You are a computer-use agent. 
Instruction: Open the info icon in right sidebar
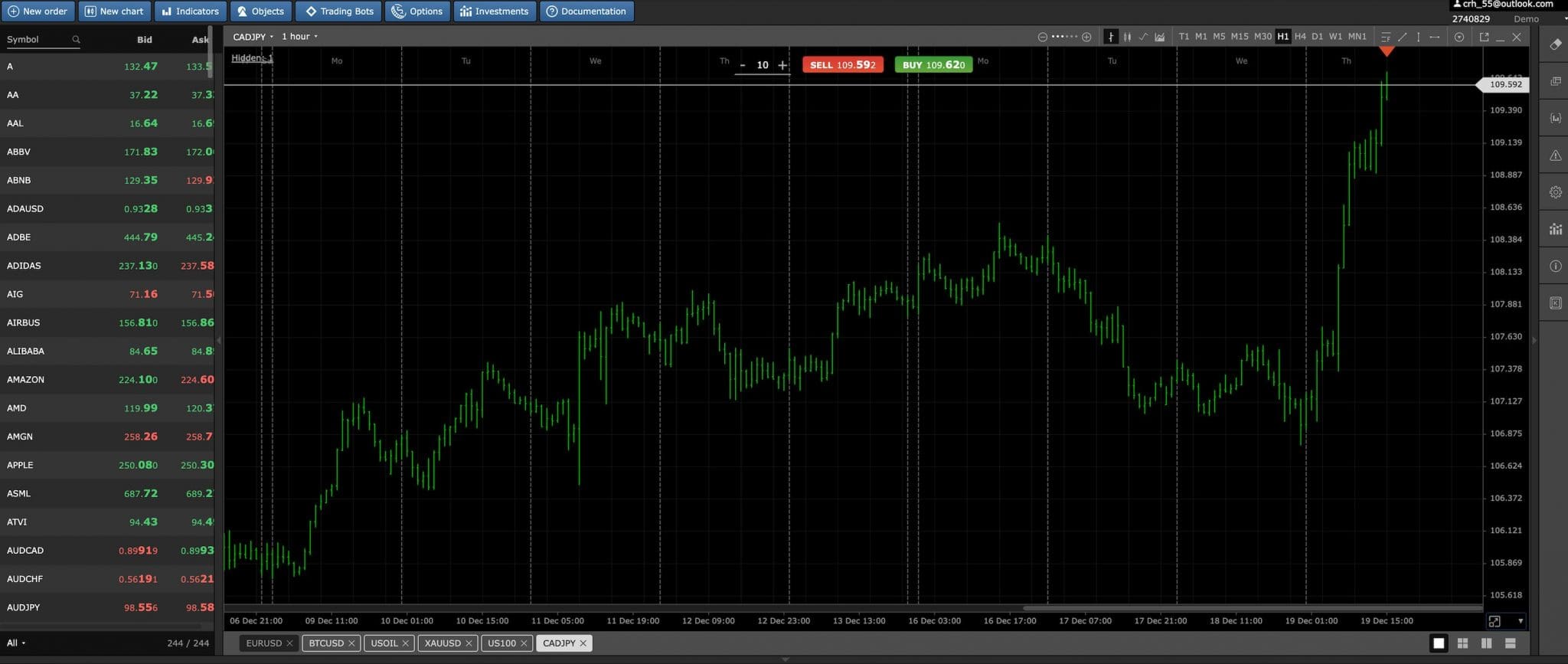coord(1555,267)
